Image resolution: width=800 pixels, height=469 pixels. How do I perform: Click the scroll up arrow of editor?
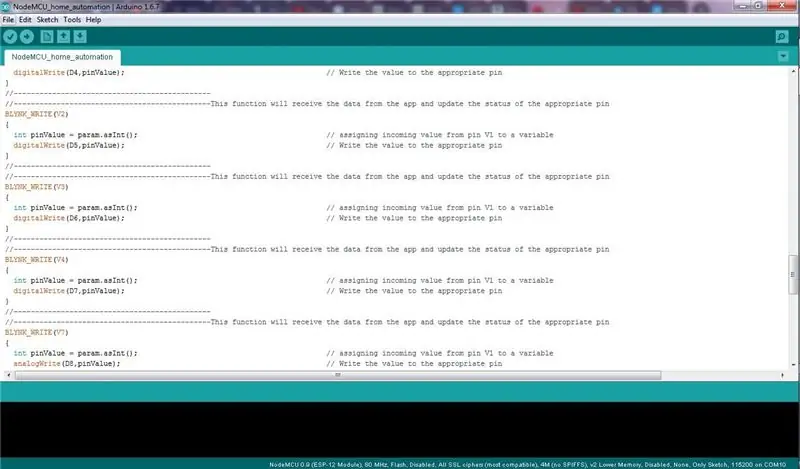pos(793,71)
